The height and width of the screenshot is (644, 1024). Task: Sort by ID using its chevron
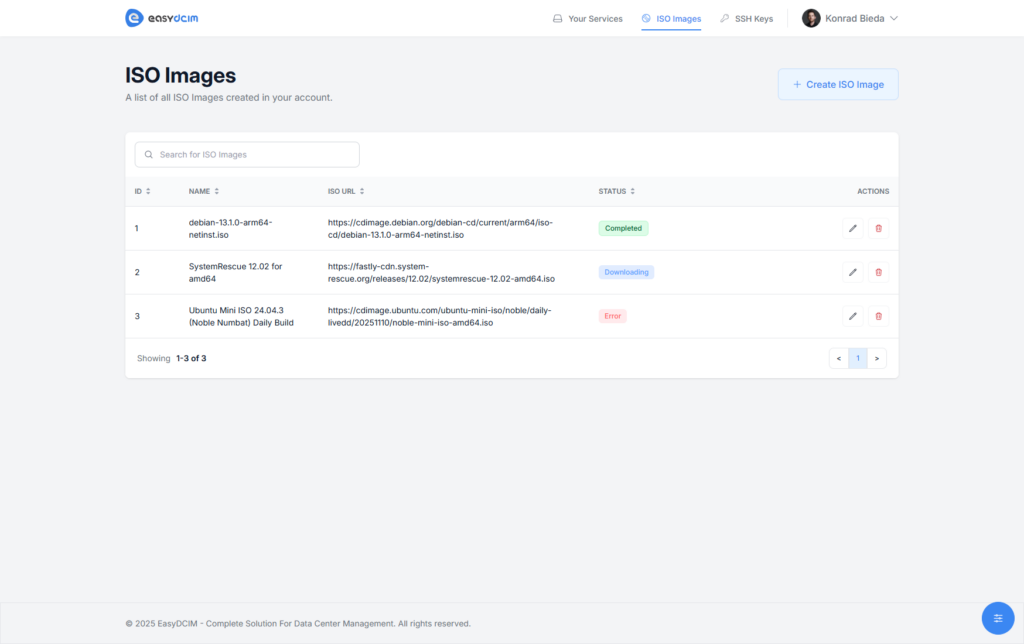click(150, 191)
